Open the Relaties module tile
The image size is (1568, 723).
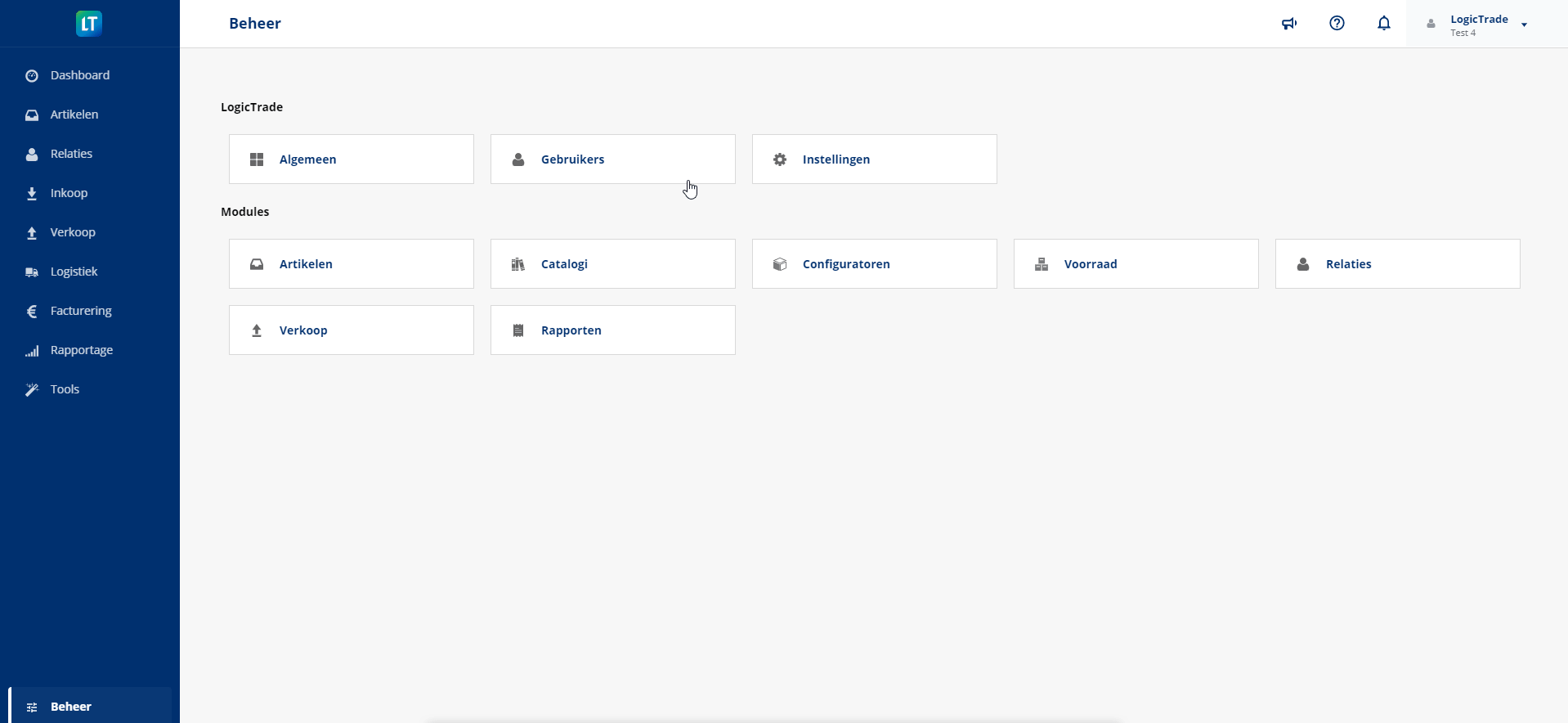1397,264
